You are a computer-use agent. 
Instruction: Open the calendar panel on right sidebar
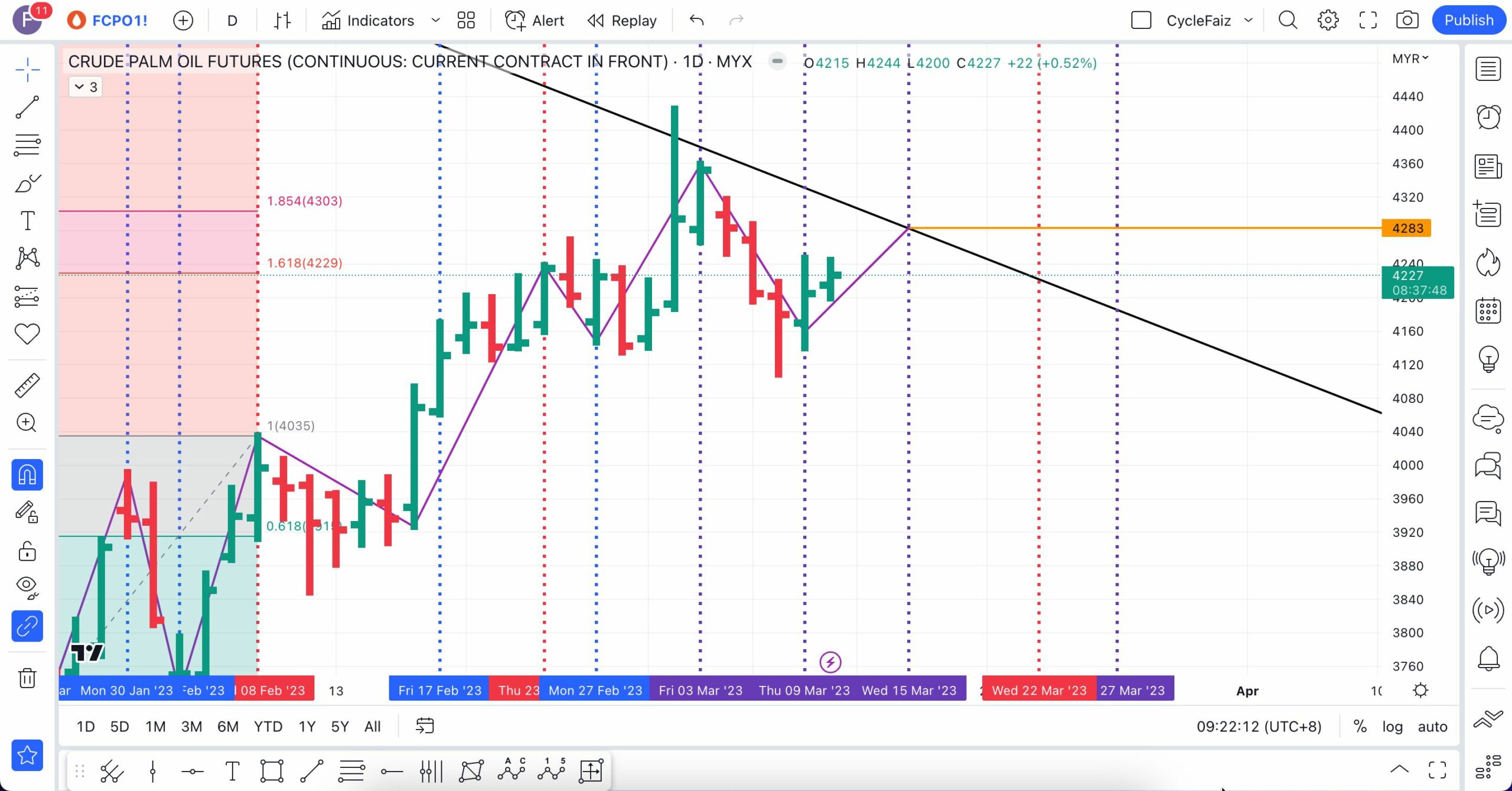(1488, 311)
